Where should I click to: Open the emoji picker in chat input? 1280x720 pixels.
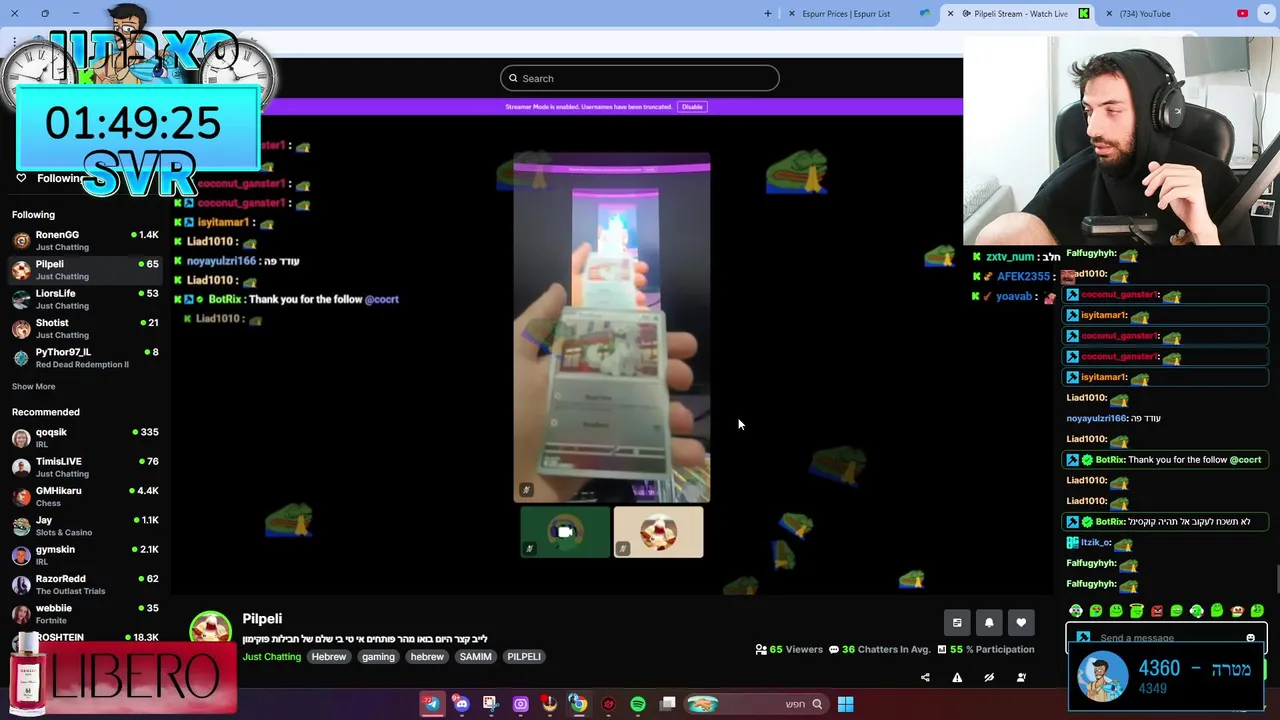(x=1250, y=638)
